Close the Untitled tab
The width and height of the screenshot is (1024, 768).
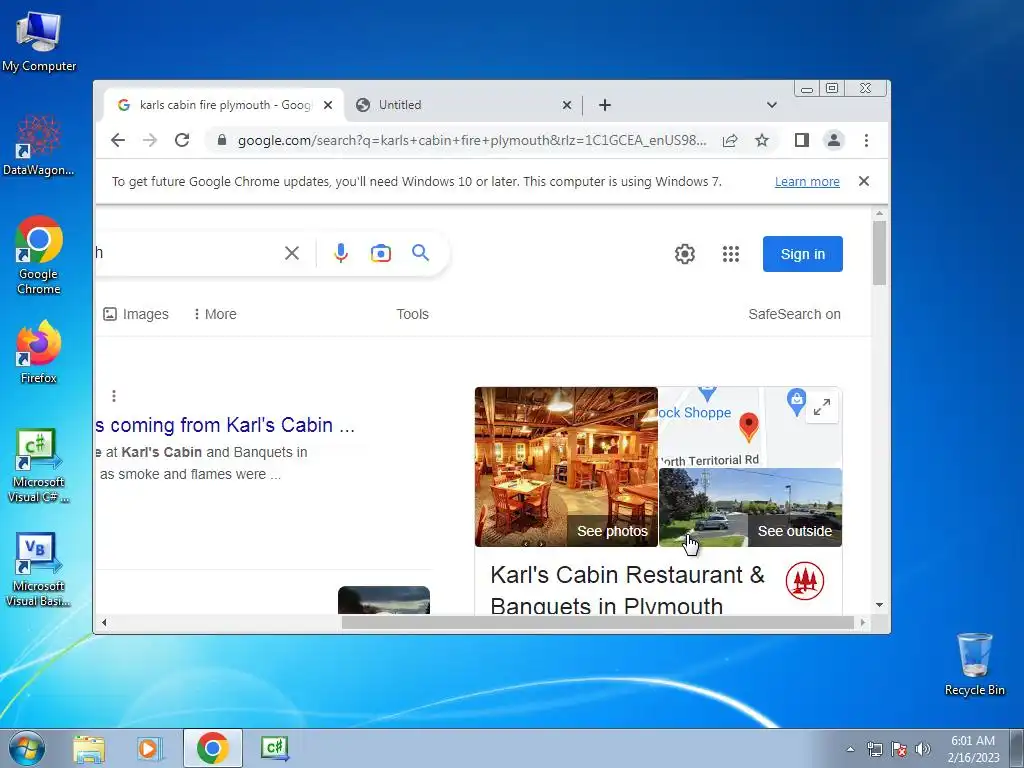567,104
